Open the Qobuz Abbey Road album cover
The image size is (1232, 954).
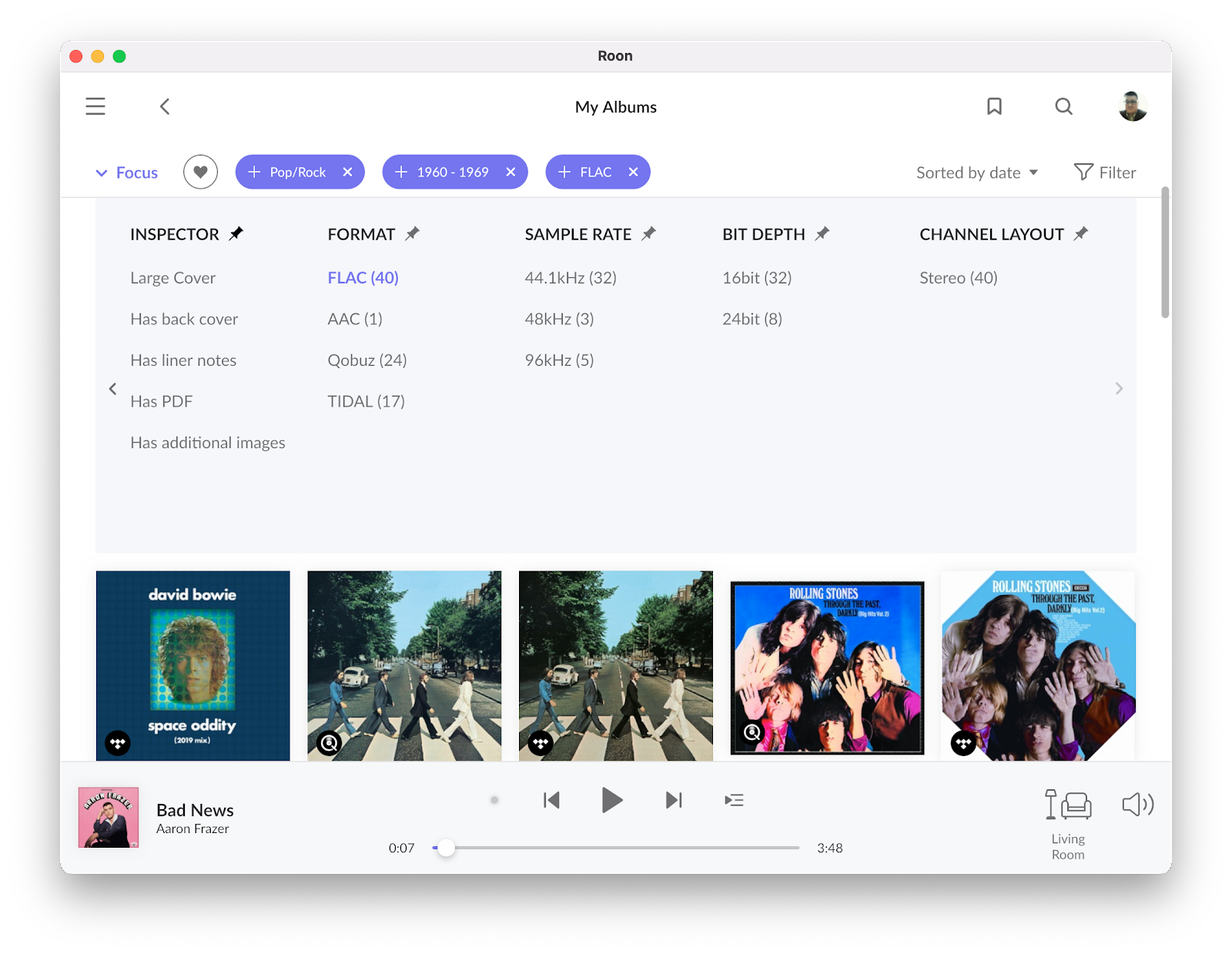[x=404, y=665]
